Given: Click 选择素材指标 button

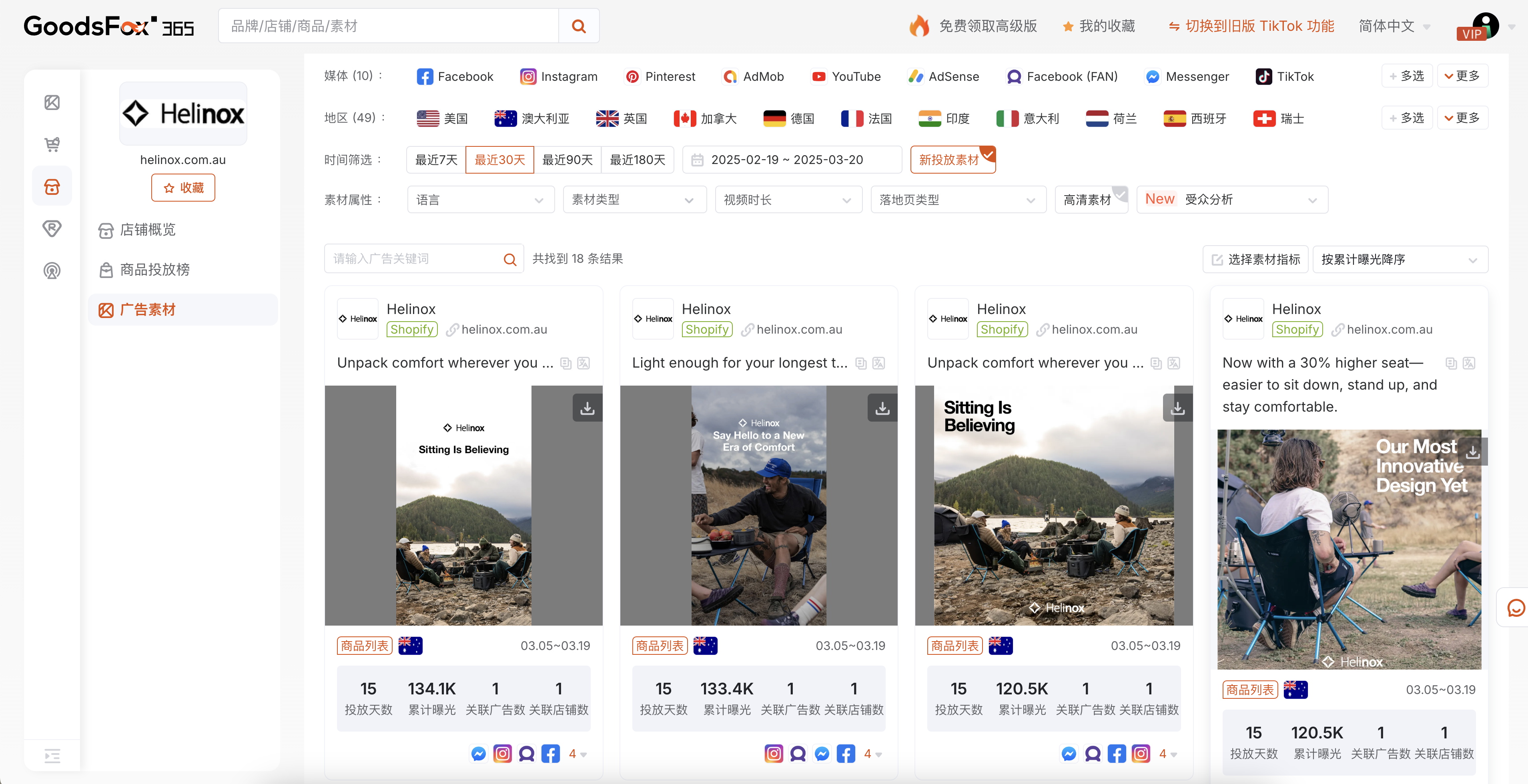Looking at the screenshot, I should 1255,260.
